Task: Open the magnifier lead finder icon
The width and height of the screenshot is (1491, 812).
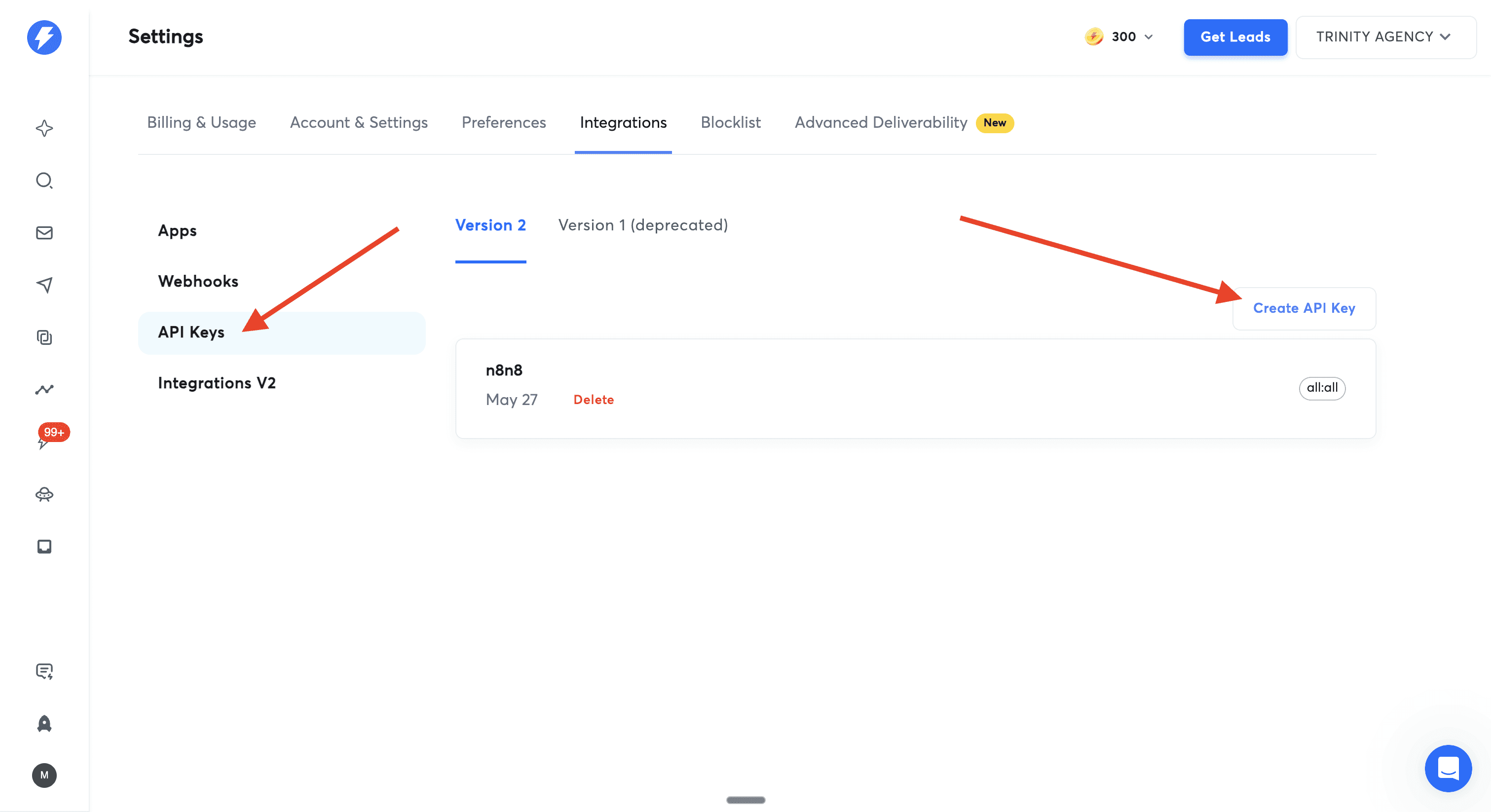Action: pos(44,181)
